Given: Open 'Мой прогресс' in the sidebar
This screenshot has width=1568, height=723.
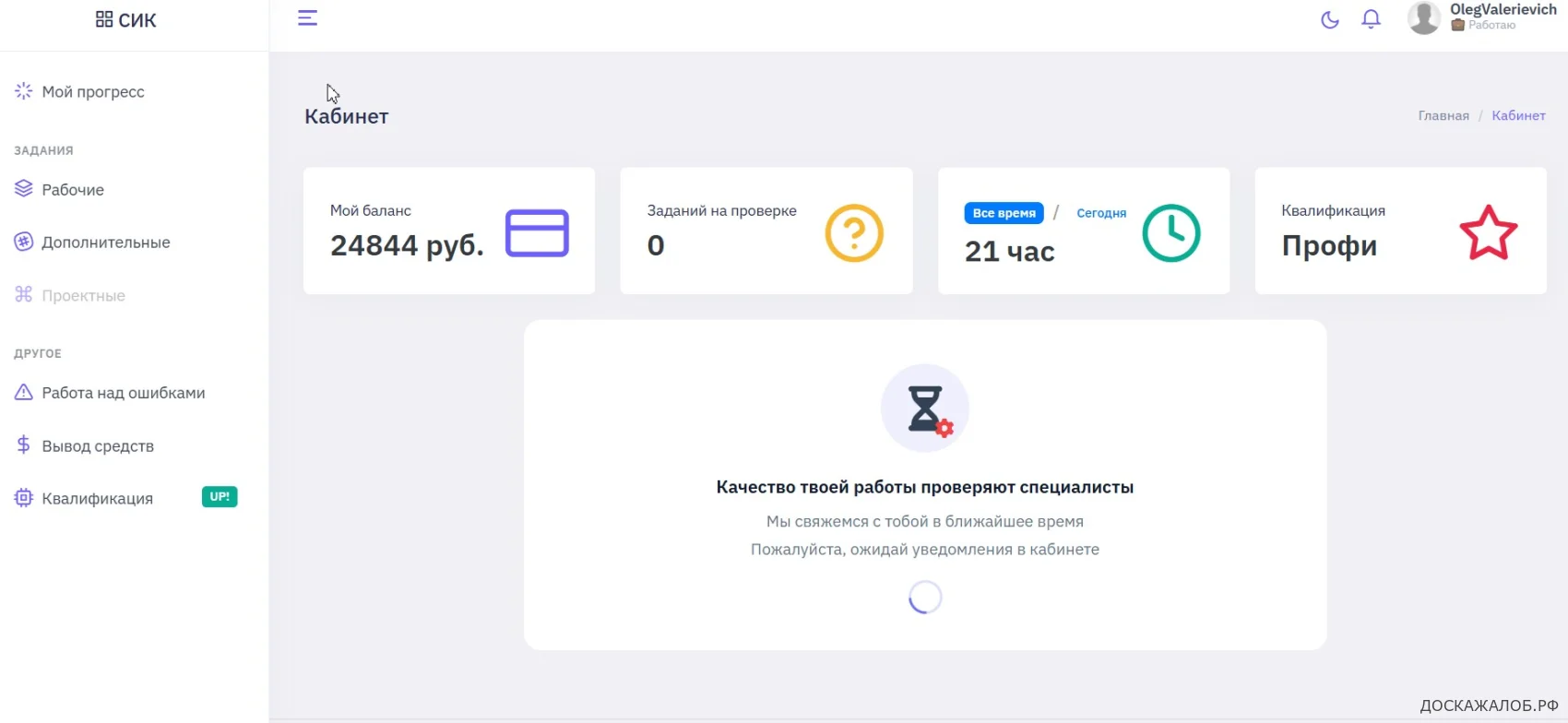Looking at the screenshot, I should tap(93, 92).
